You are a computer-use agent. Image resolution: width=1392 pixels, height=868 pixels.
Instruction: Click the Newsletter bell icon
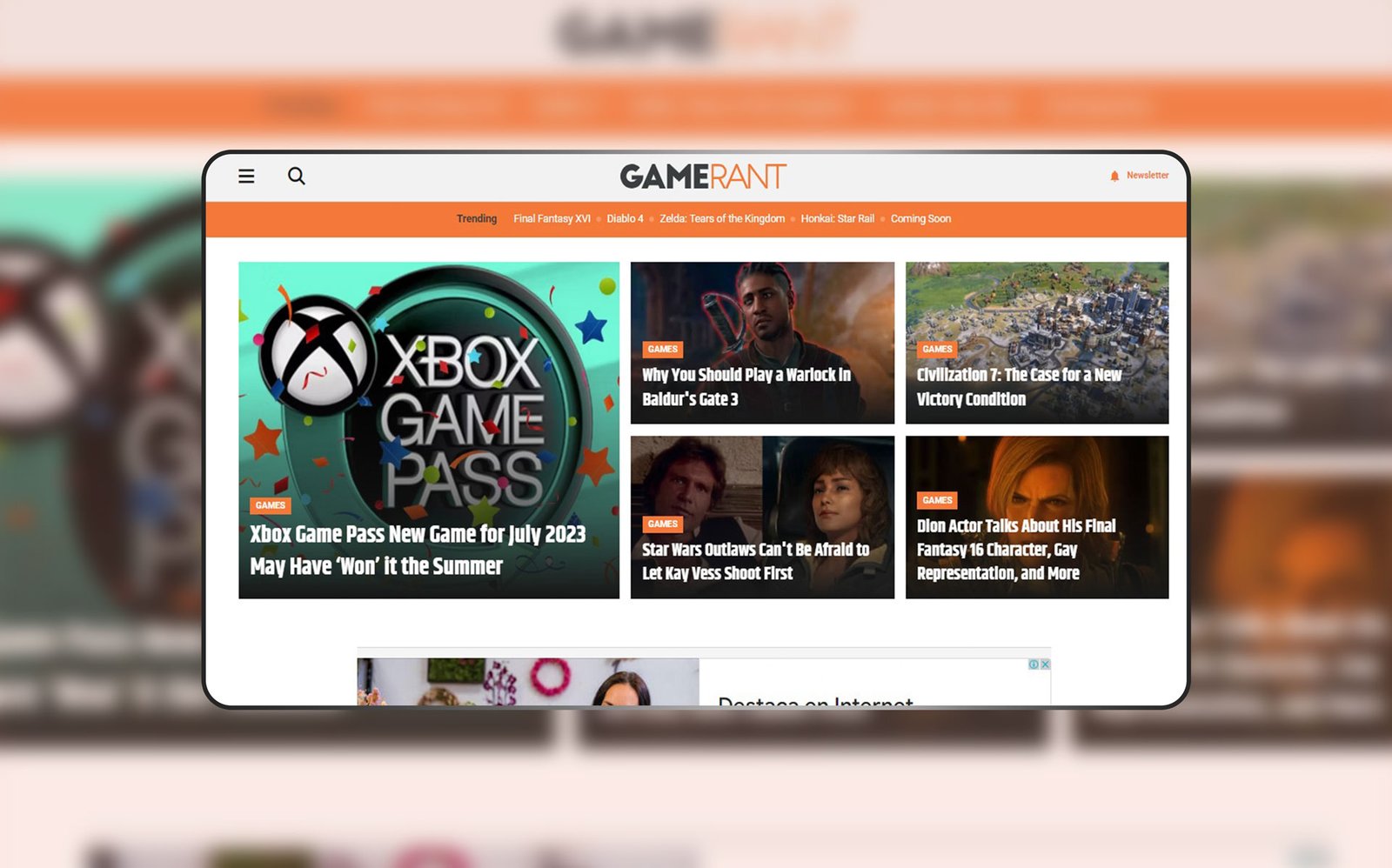pyautogui.click(x=1114, y=176)
